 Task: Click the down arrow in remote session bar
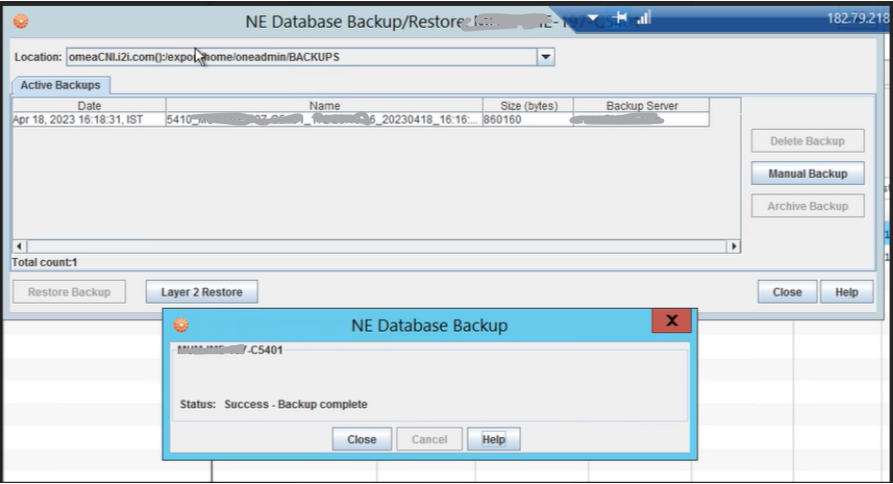[593, 18]
